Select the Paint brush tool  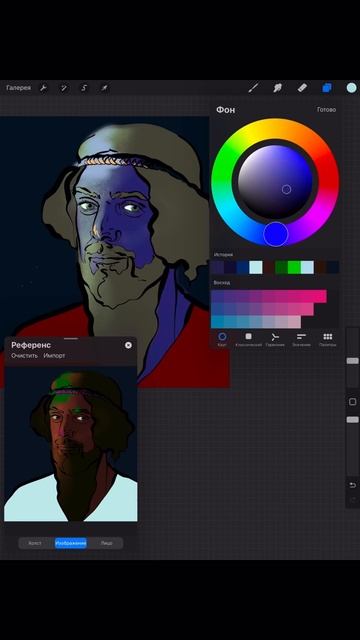coord(253,88)
